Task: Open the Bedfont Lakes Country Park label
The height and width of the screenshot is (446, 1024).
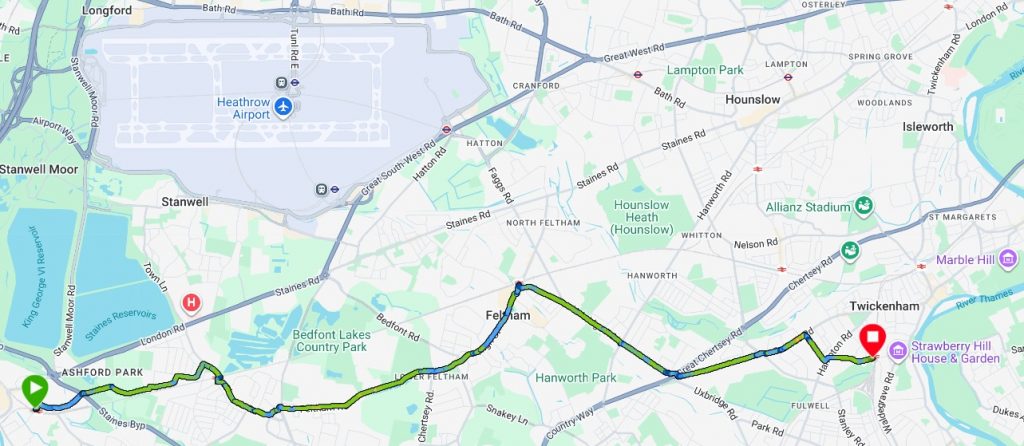Action: [332, 340]
